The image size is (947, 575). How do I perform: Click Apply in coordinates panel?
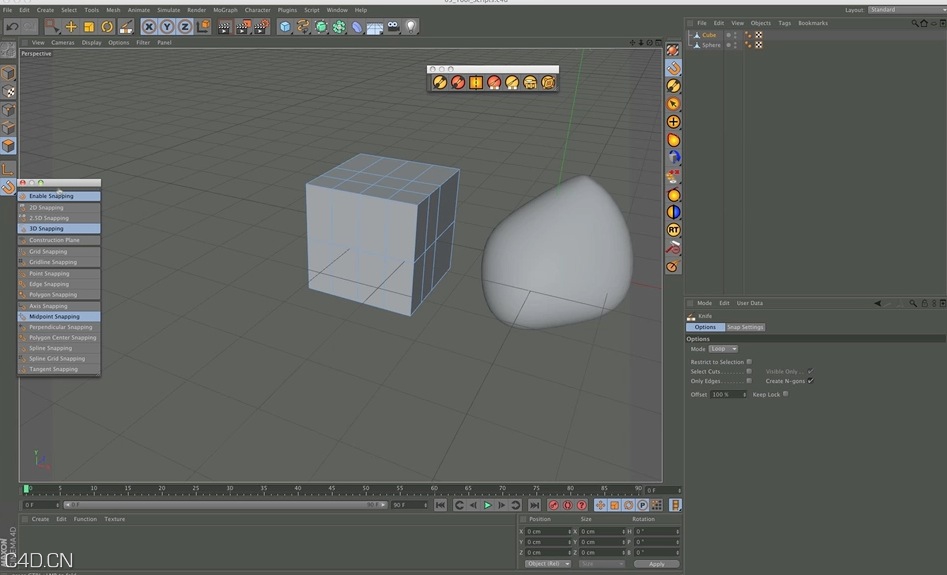click(x=656, y=564)
